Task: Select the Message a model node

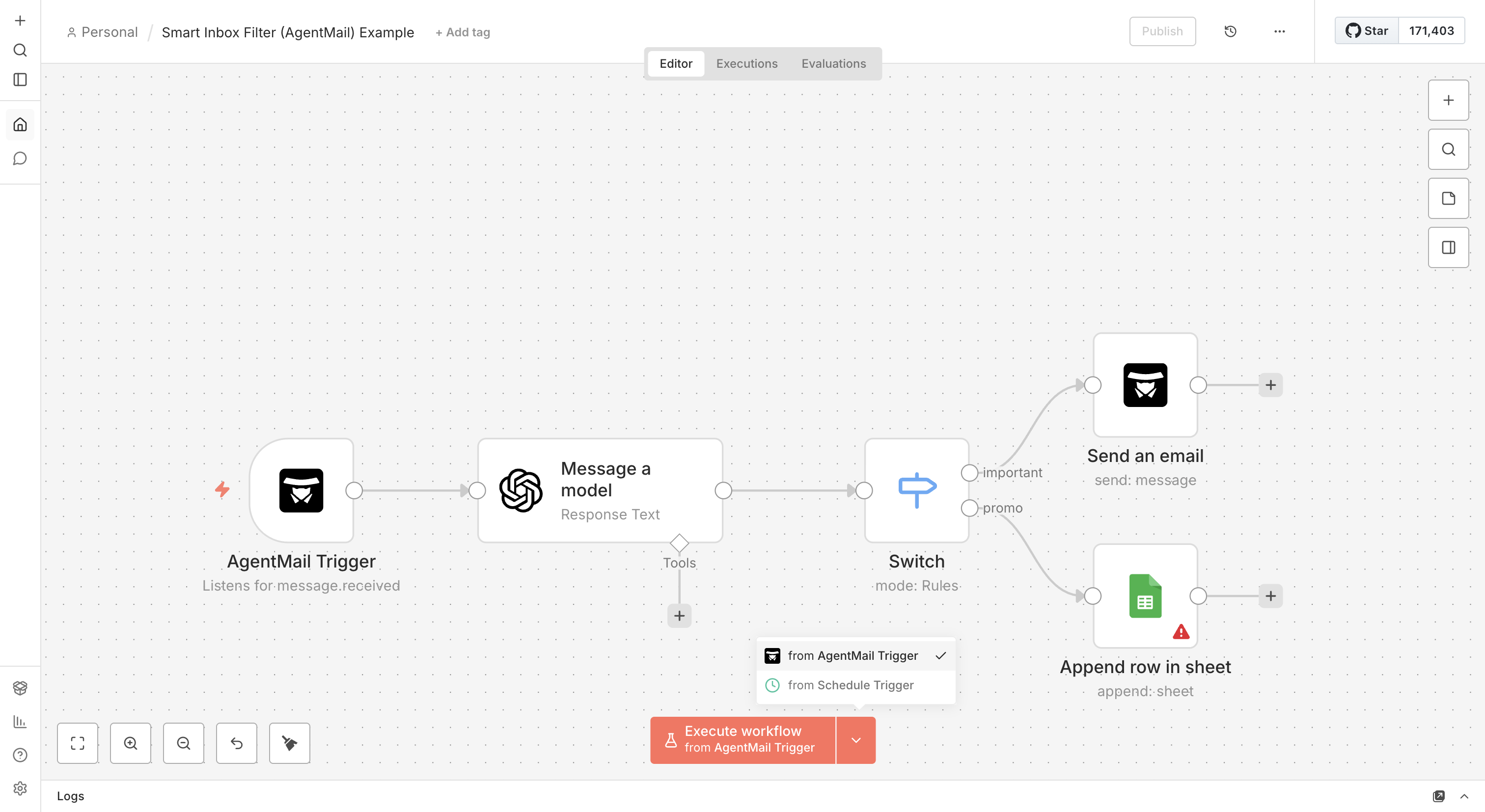Action: (x=600, y=490)
